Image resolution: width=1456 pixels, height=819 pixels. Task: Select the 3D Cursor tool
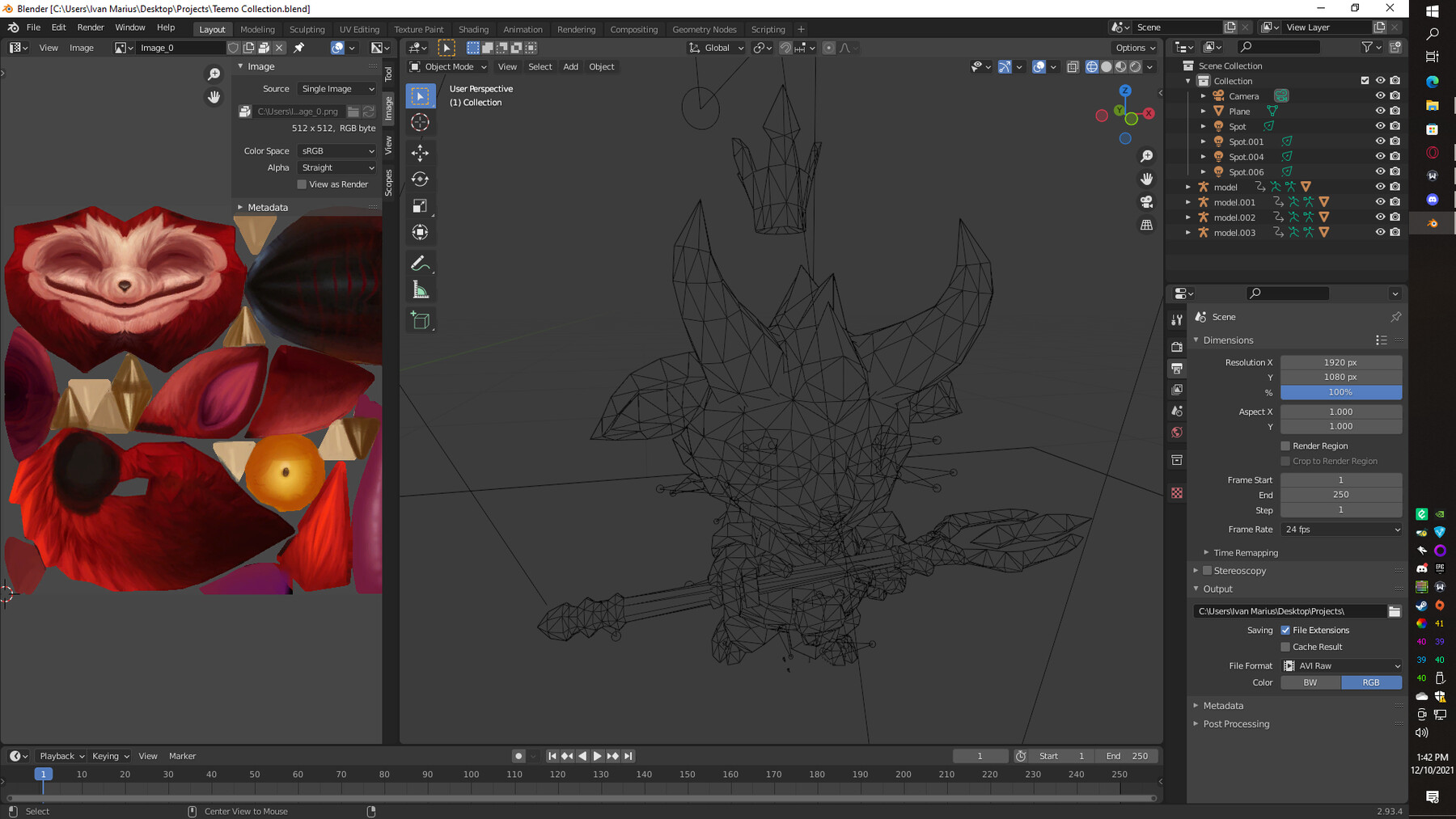[420, 122]
